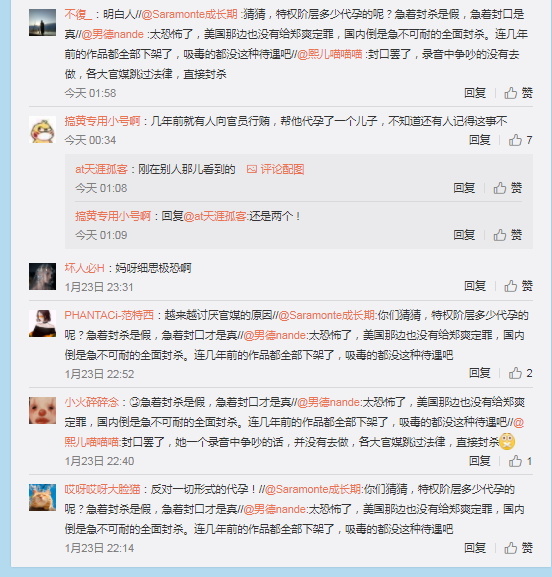The image size is (552, 577).
Task: Like 搞黄专用小号啊's comment with 7 likes
Action: (520, 140)
